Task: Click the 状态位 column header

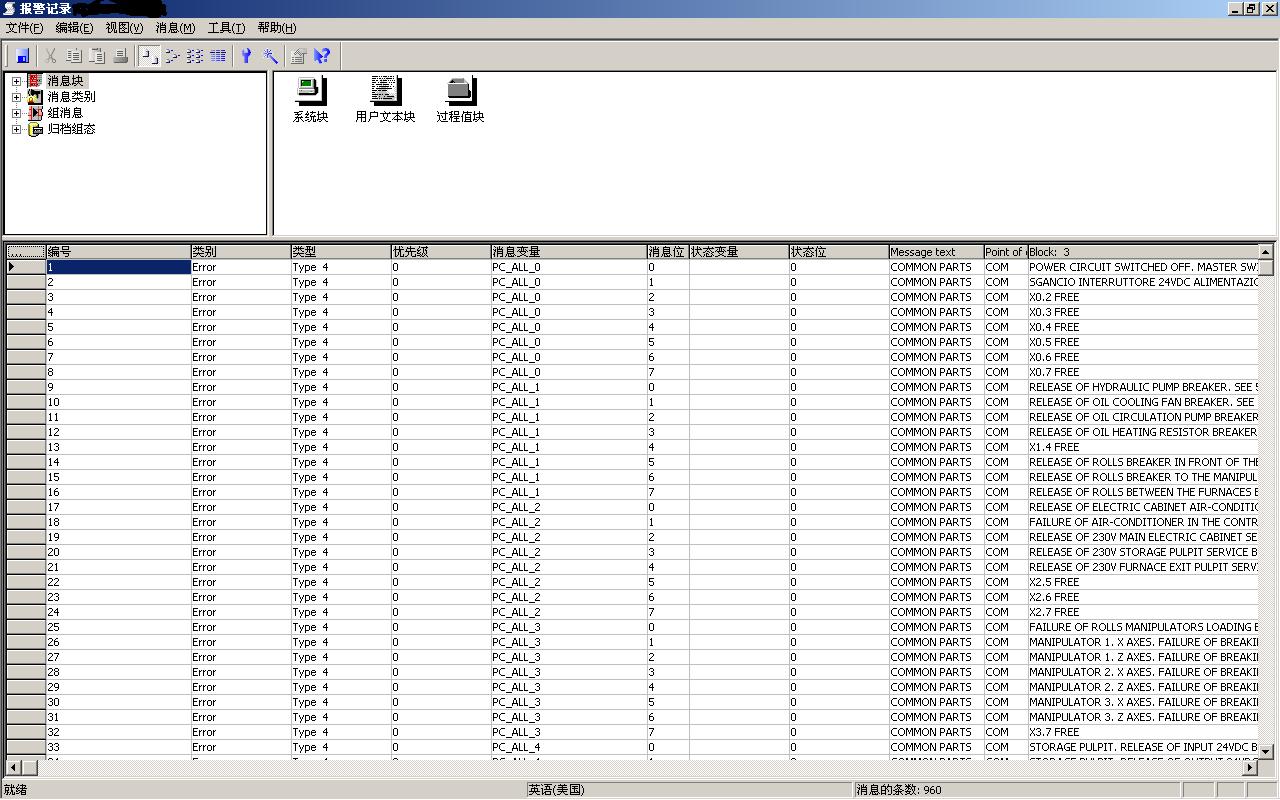Action: coord(838,252)
